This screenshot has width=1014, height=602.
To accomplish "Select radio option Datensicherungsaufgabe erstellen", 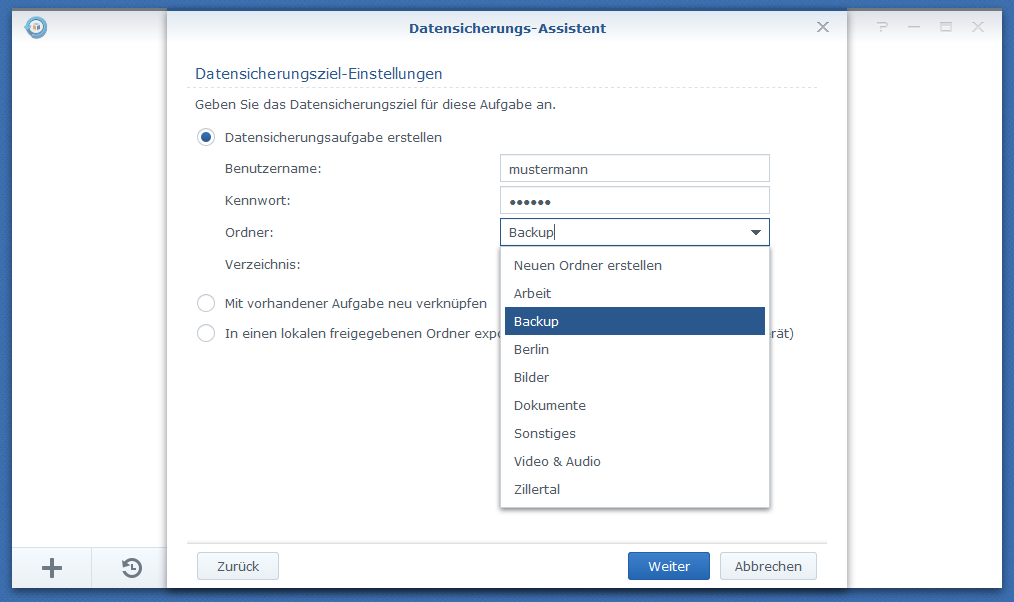I will [x=205, y=137].
